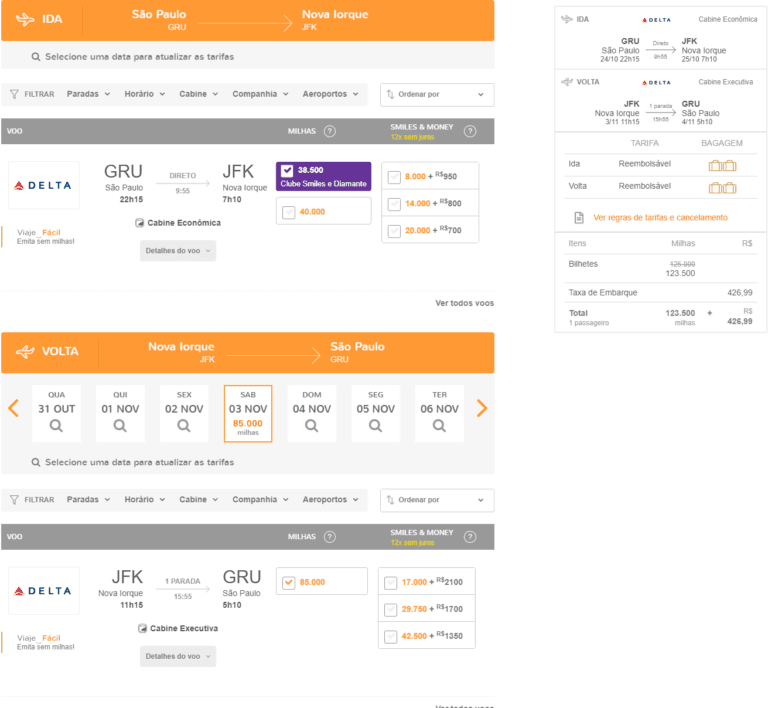The image size is (768, 708).
Task: Open Ver regras de tarifas e cancelamento
Action: (x=660, y=217)
